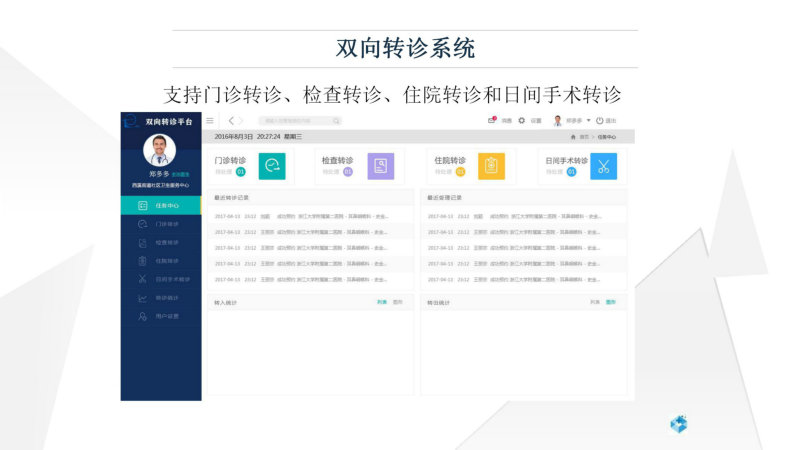Click the magnifier icon in search box
The width and height of the screenshot is (800, 450).
coord(336,121)
